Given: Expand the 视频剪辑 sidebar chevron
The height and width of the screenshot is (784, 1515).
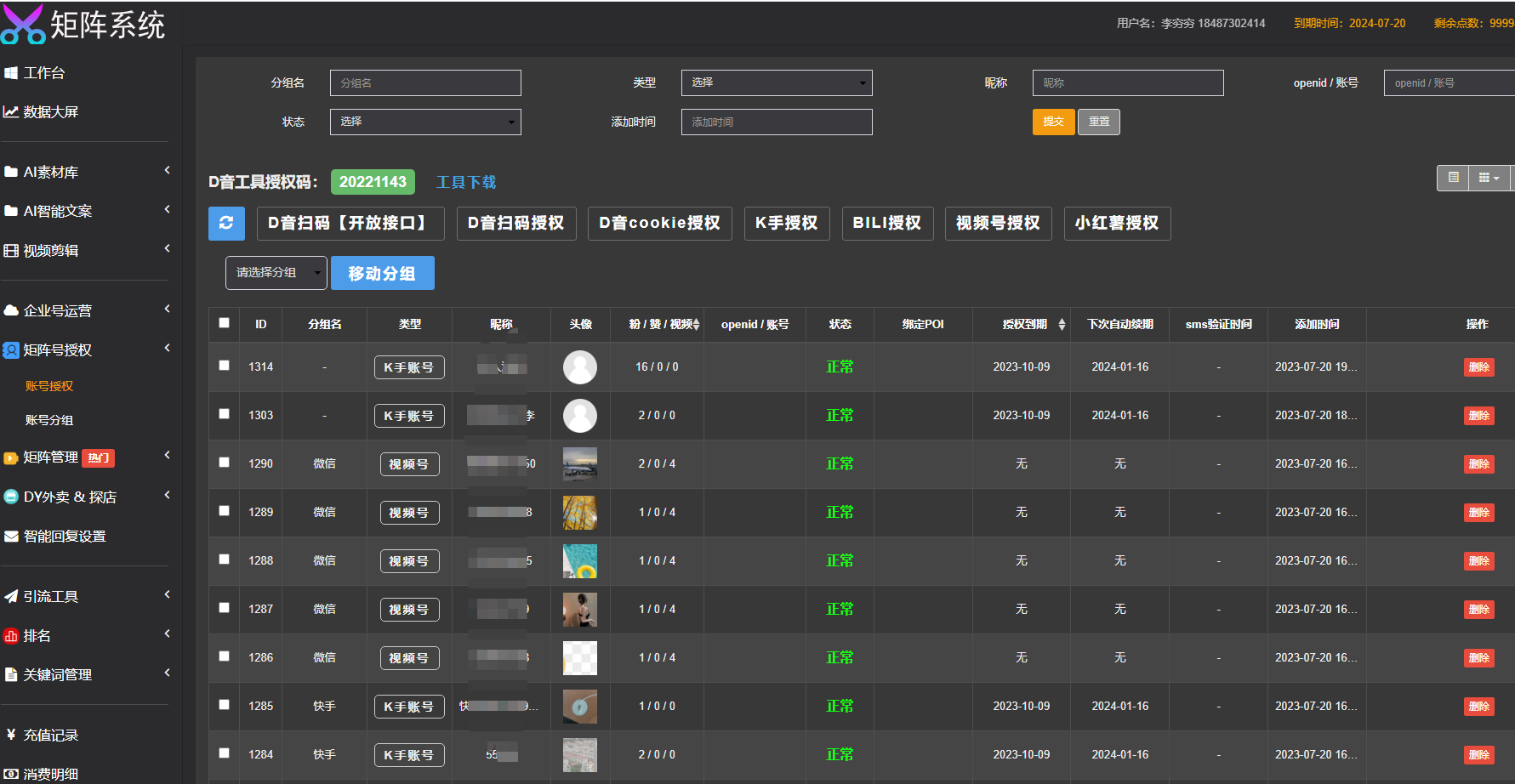Looking at the screenshot, I should pyautogui.click(x=167, y=248).
